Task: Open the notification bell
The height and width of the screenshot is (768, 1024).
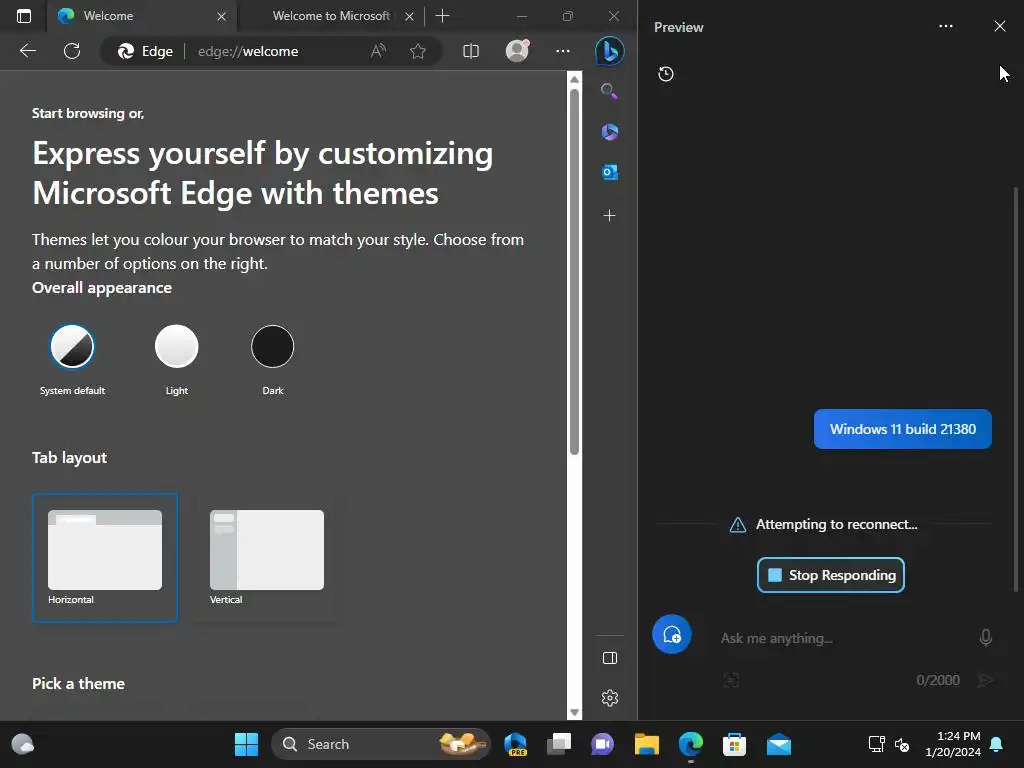Action: [997, 744]
